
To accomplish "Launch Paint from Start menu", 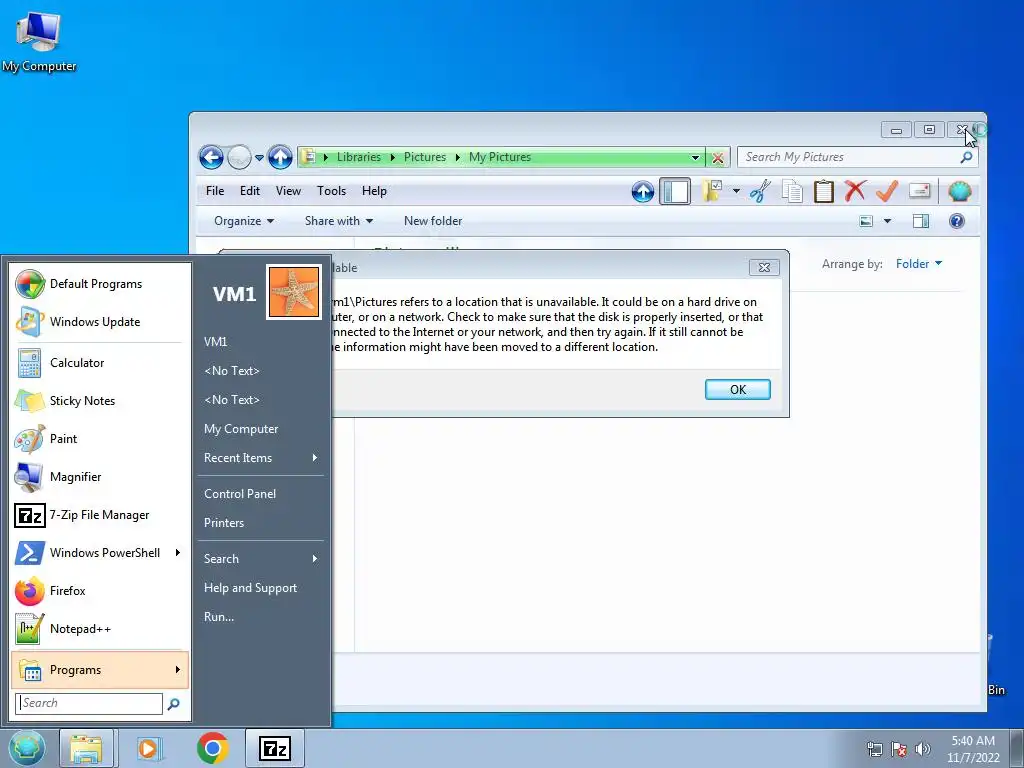I will point(99,439).
